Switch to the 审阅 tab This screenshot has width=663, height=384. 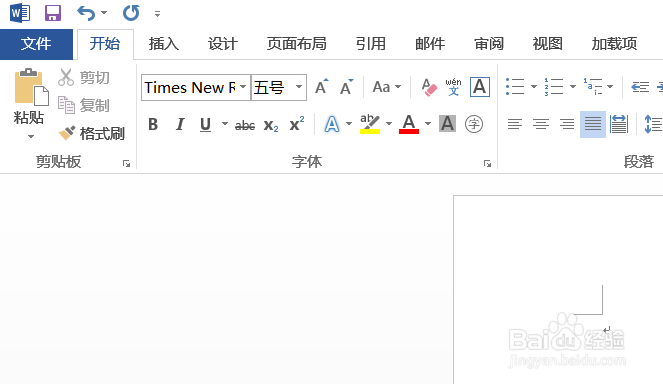click(489, 44)
